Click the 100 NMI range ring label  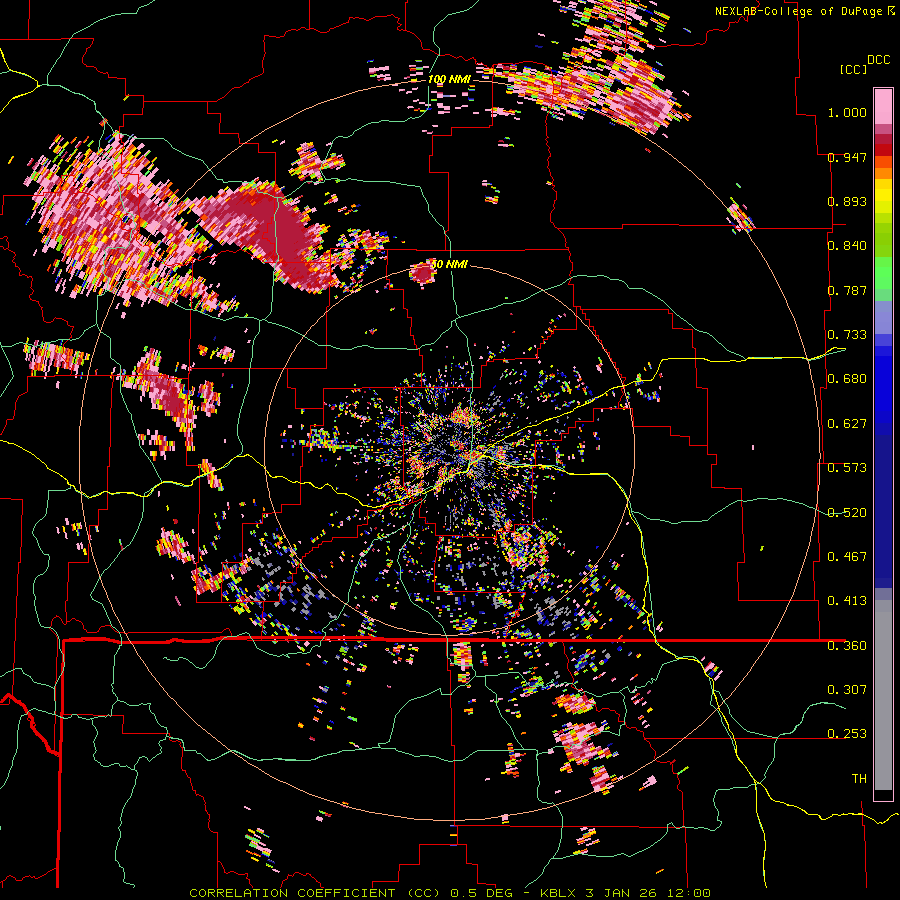pos(449,79)
